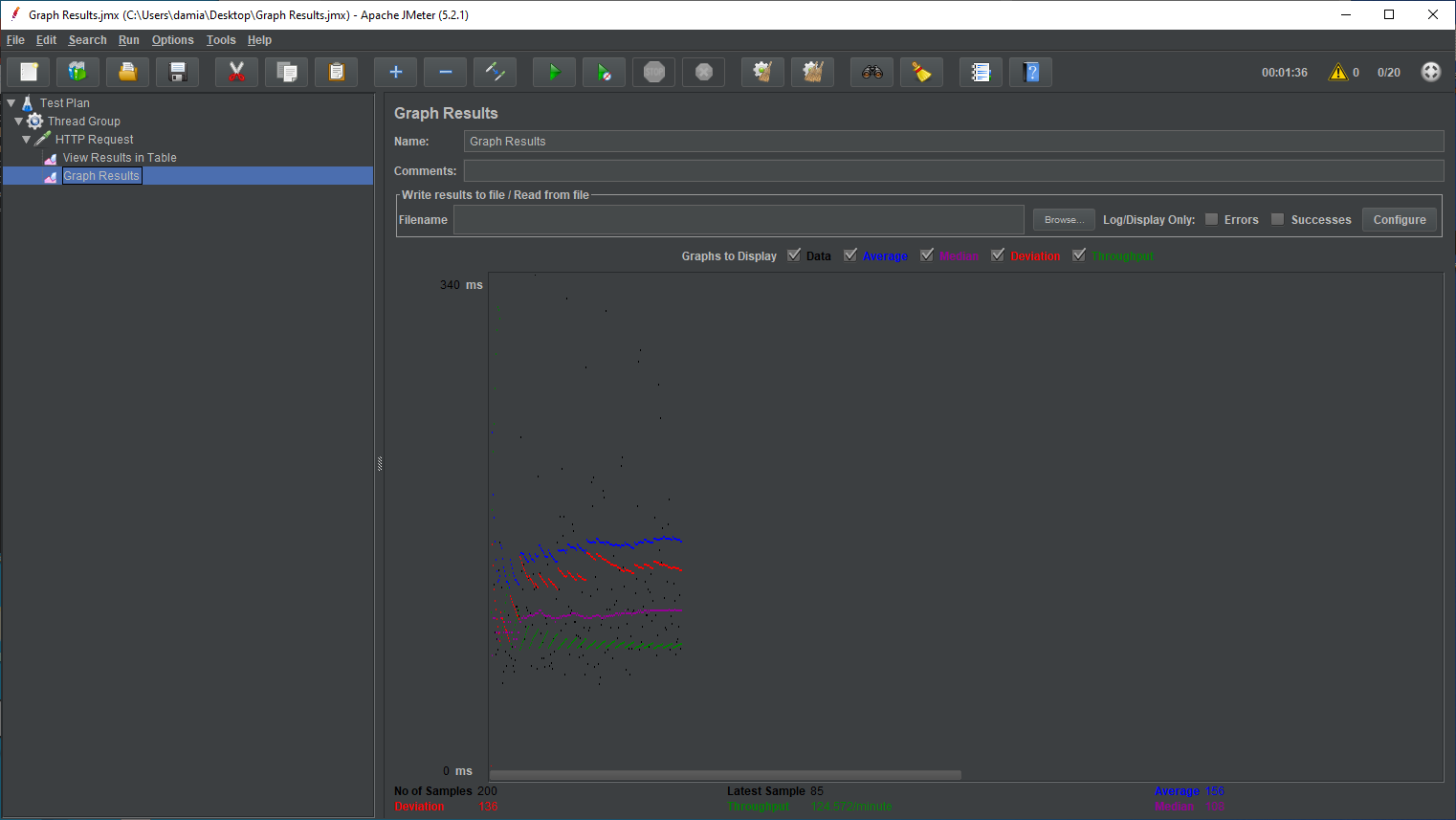Enable the Errors only checkbox

pyautogui.click(x=1212, y=219)
